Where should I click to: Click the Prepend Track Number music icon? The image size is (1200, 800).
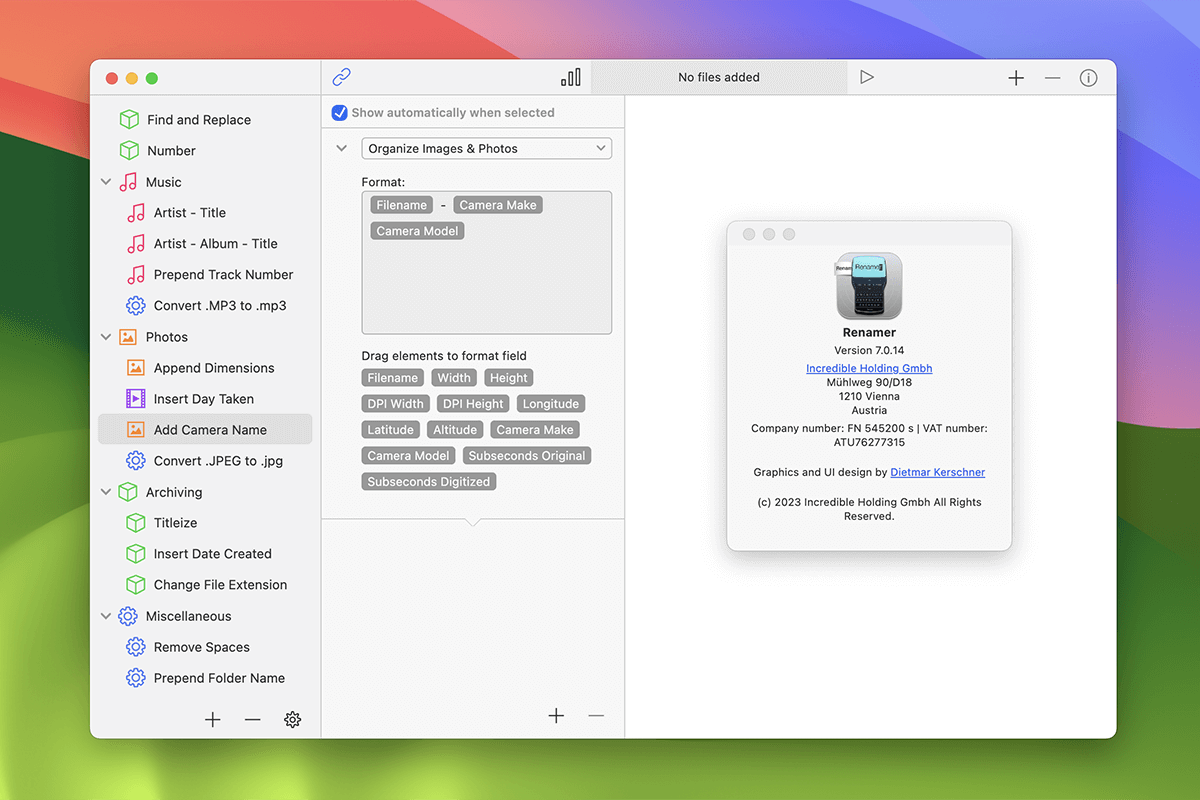pyautogui.click(x=136, y=275)
